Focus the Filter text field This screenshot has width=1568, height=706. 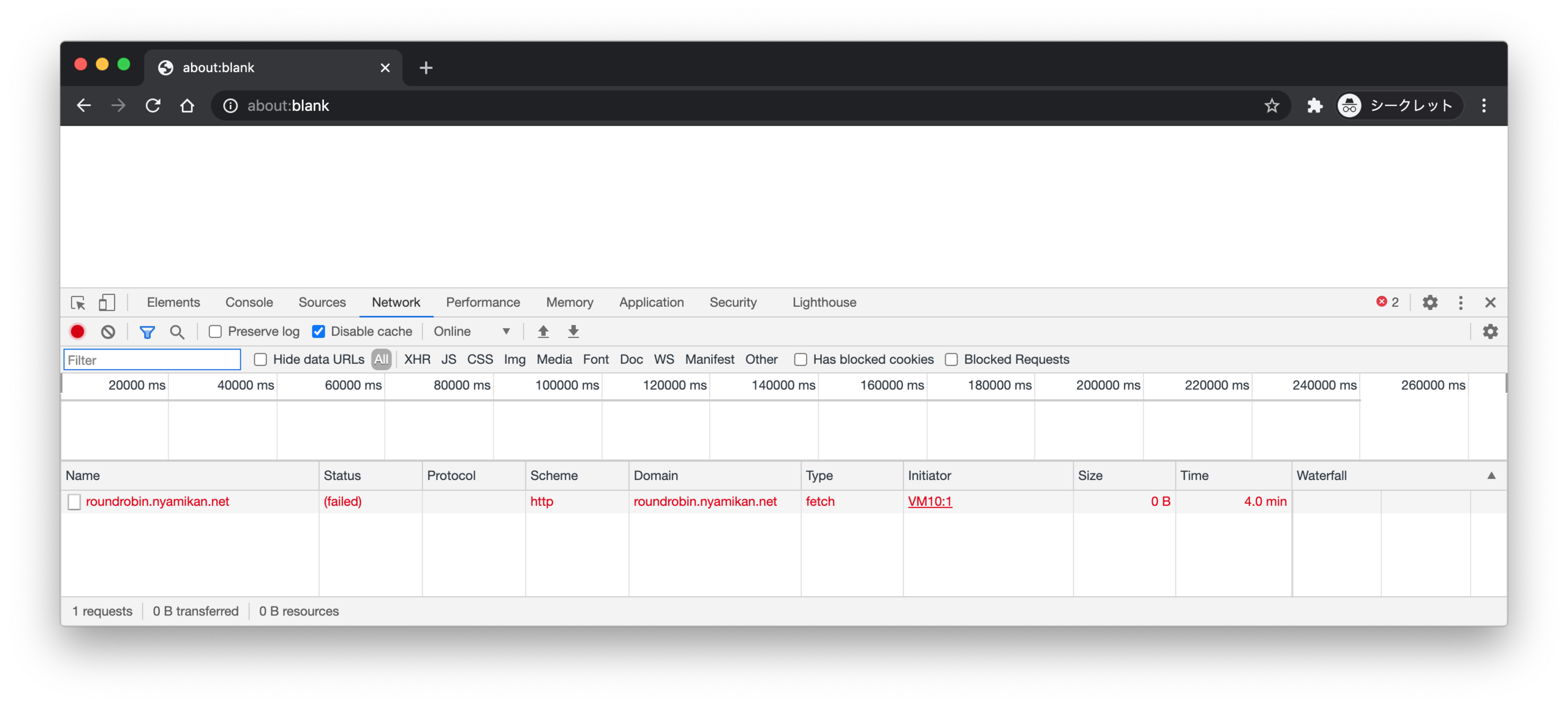click(152, 359)
